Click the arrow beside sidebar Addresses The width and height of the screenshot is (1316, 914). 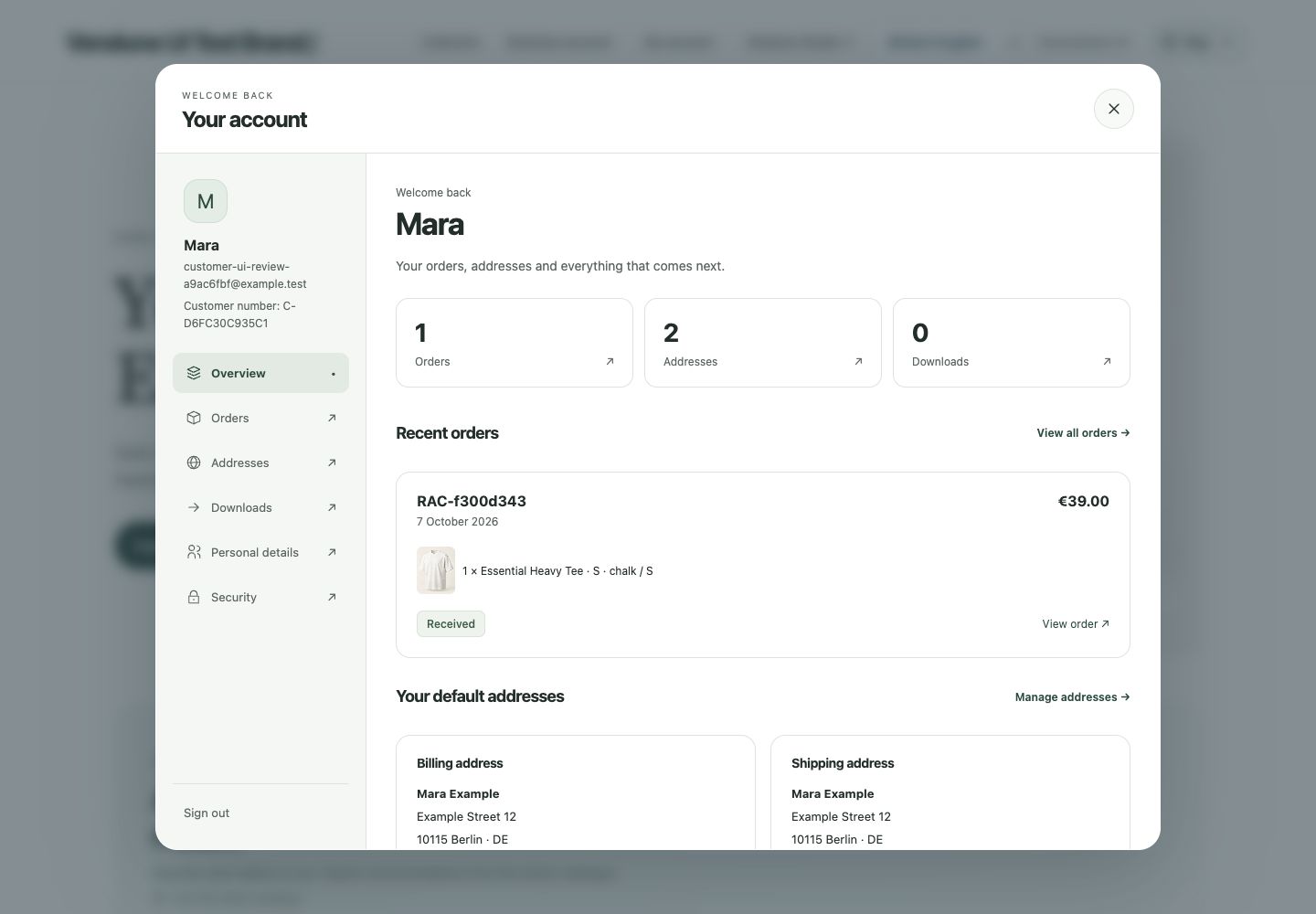click(332, 462)
